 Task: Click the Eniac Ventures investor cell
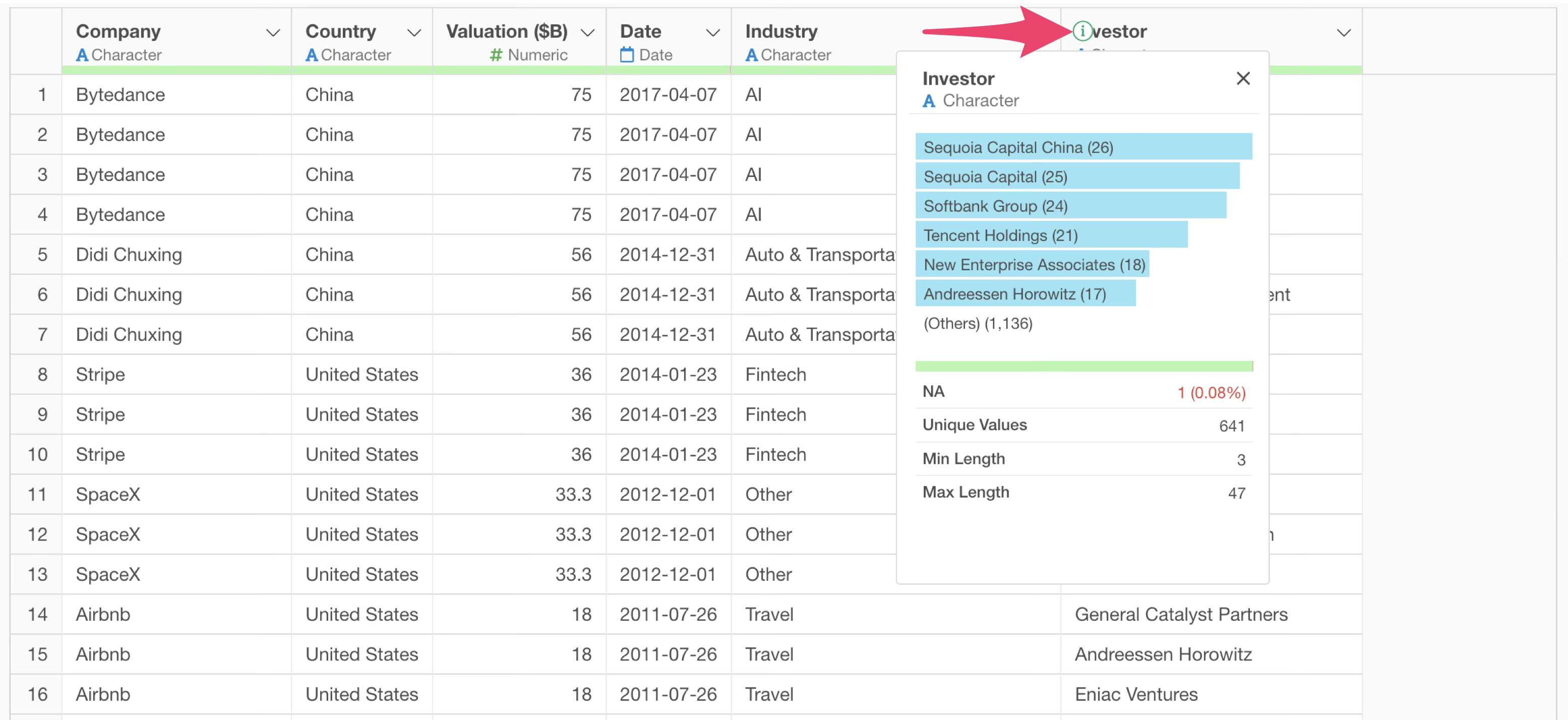click(x=1211, y=694)
